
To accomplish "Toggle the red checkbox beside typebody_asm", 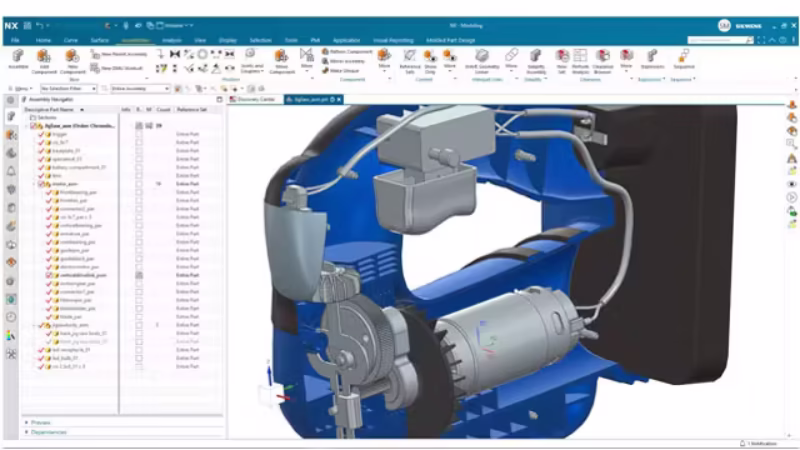I will [x=41, y=325].
